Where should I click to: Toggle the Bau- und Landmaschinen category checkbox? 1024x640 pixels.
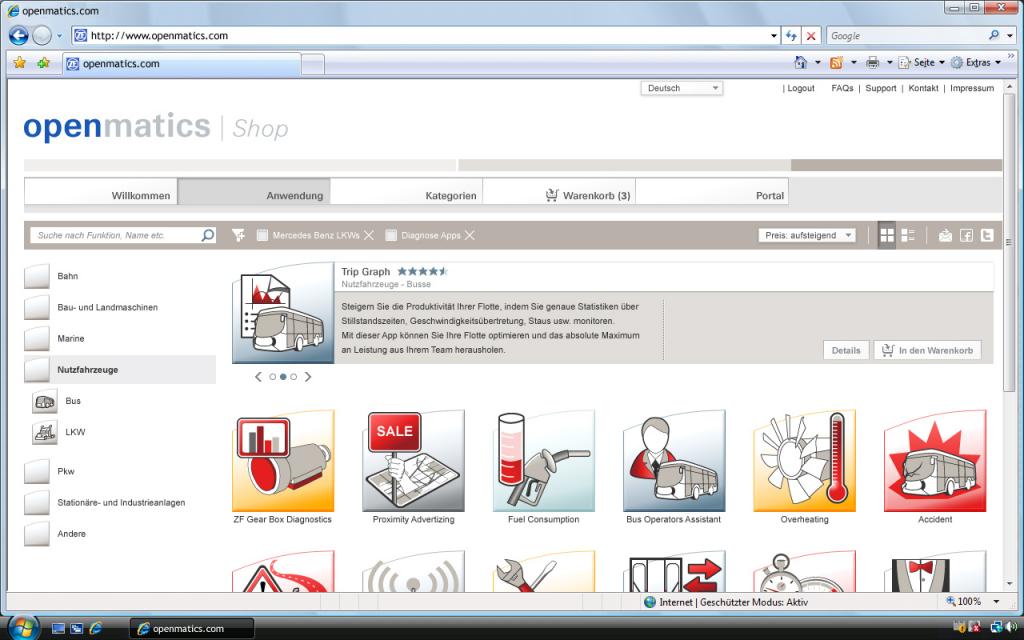click(37, 307)
